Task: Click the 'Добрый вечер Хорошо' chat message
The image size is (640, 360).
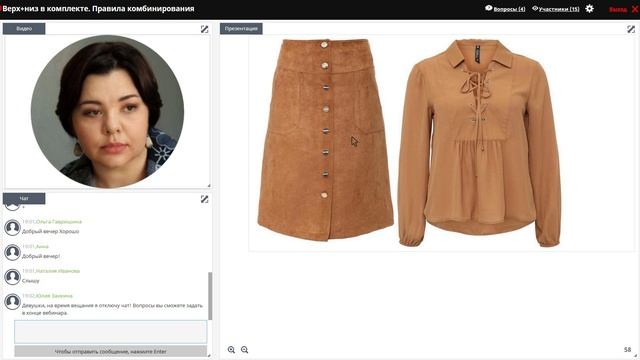Action: click(51, 231)
